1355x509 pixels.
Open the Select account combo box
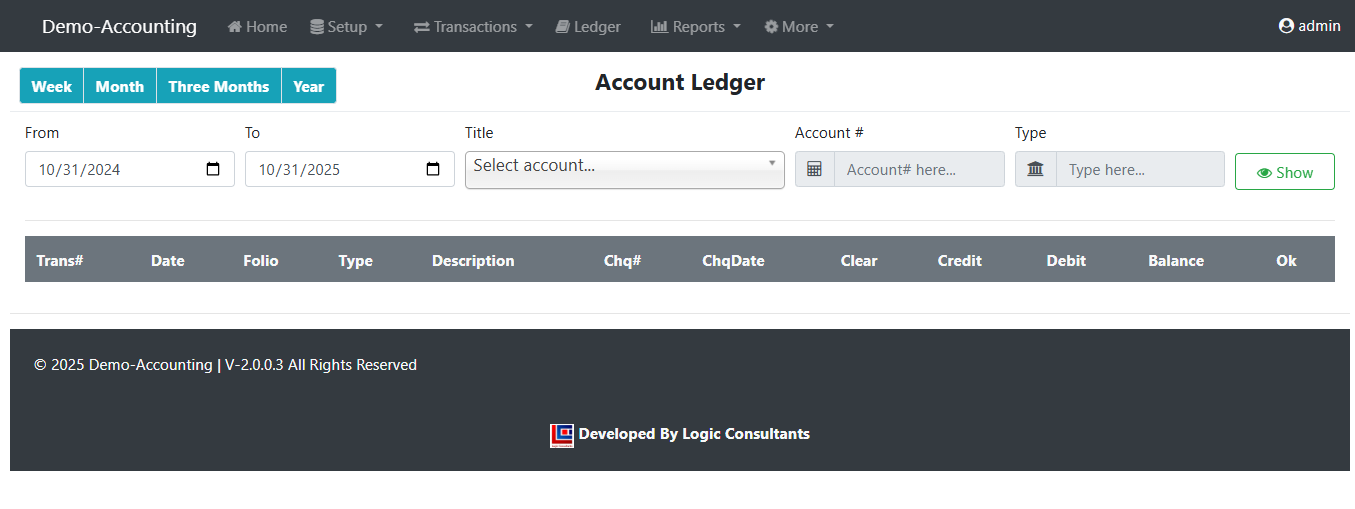pos(624,170)
